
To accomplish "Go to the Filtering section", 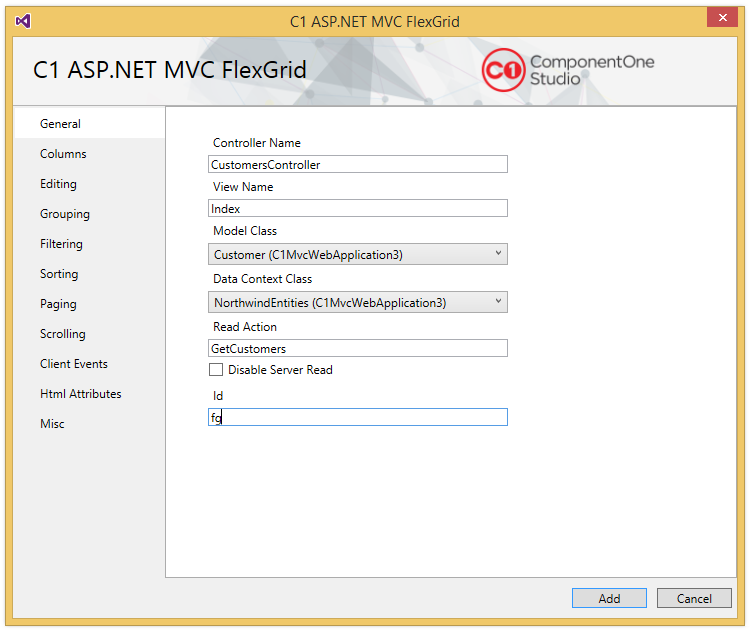I will pyautogui.click(x=61, y=244).
